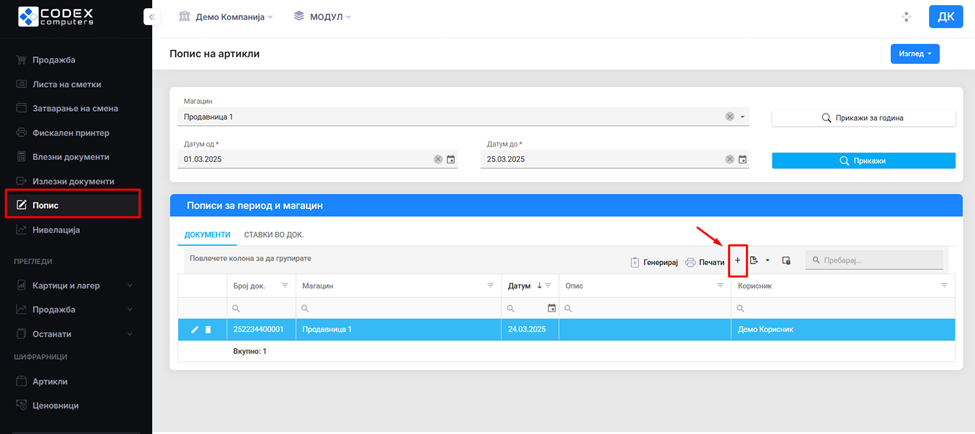Viewport: 975px width, 434px height.
Task: Clear the Магацин selection with the X icon
Action: [730, 117]
